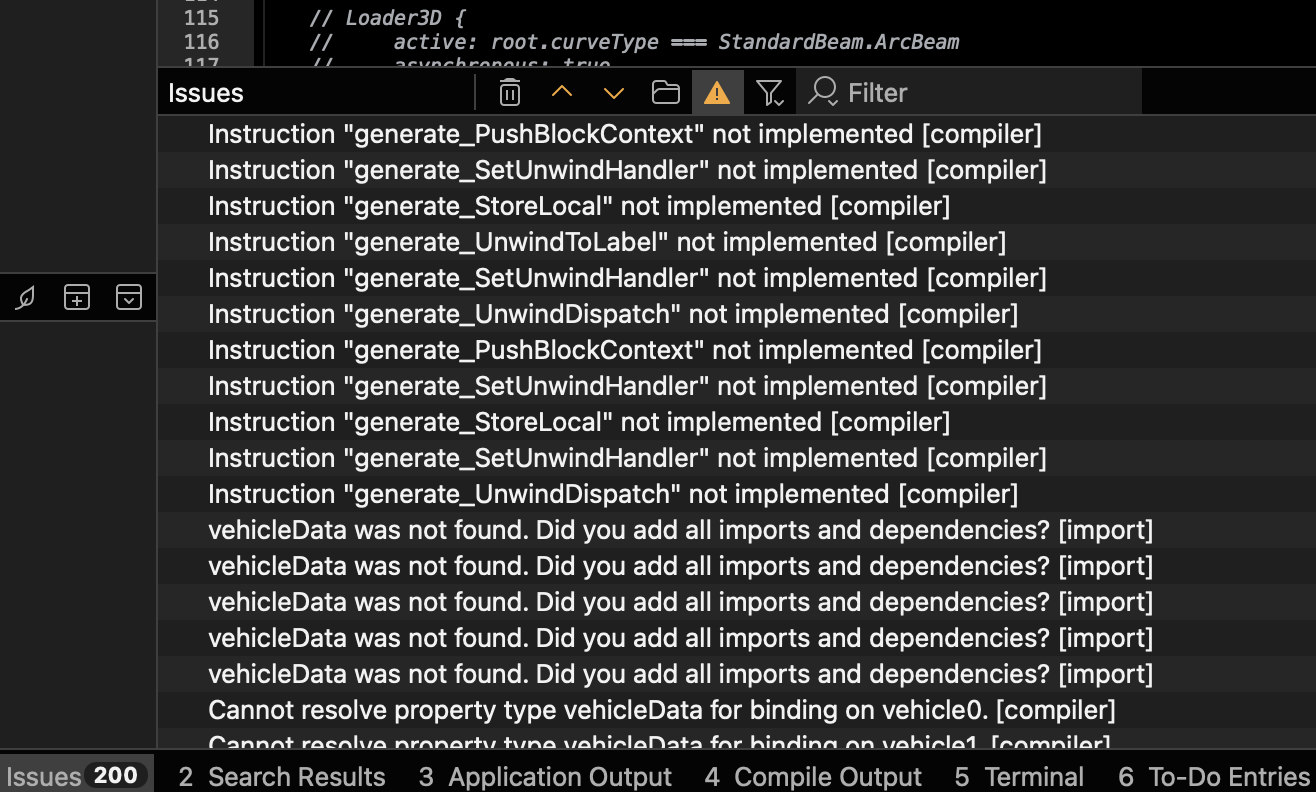
Task: Click the folder icon in Issues toolbar
Action: 666,93
